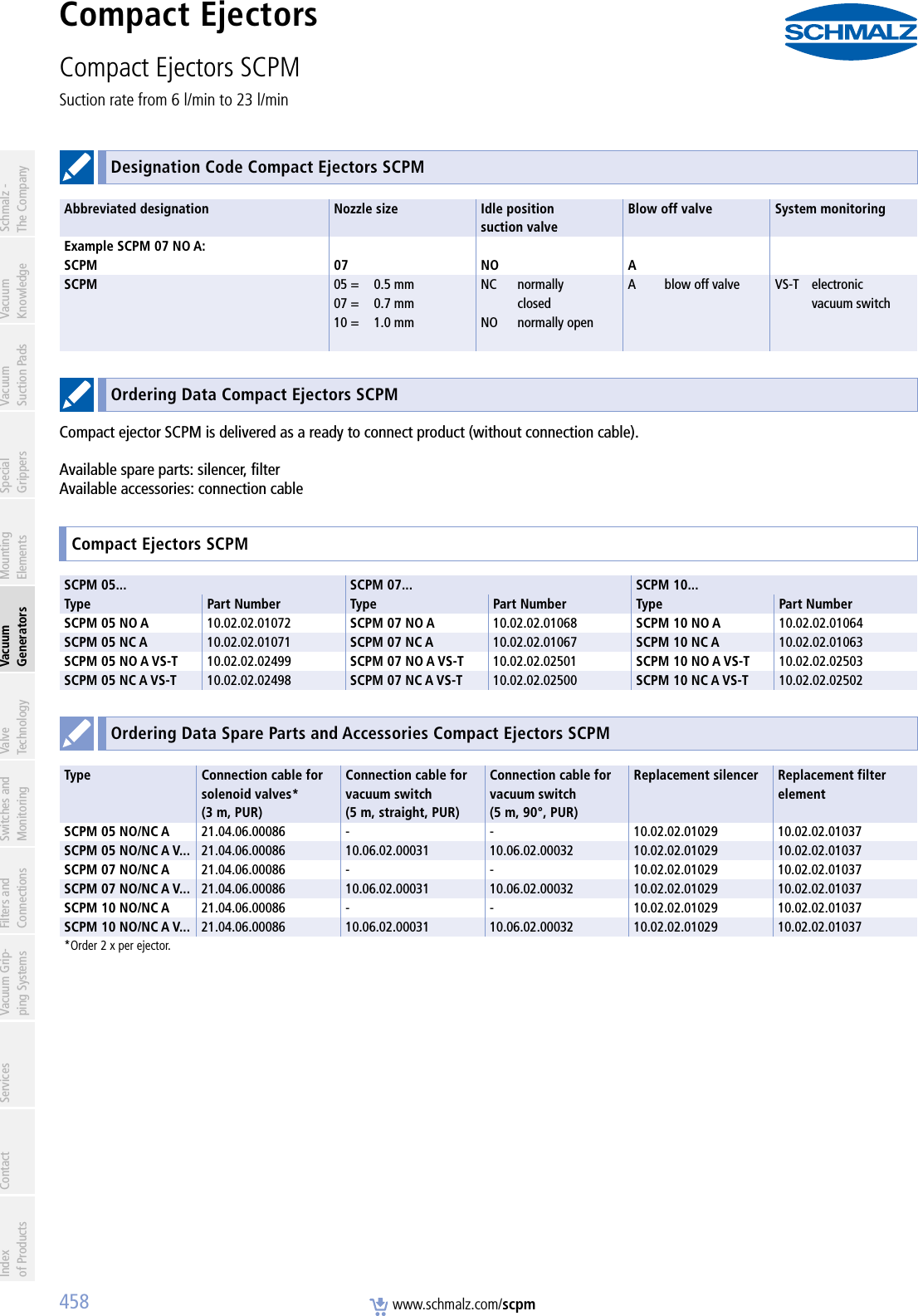Viewport: 918px width, 1316px height.
Task: Click the Replacement silencer column header
Action: 696,775
